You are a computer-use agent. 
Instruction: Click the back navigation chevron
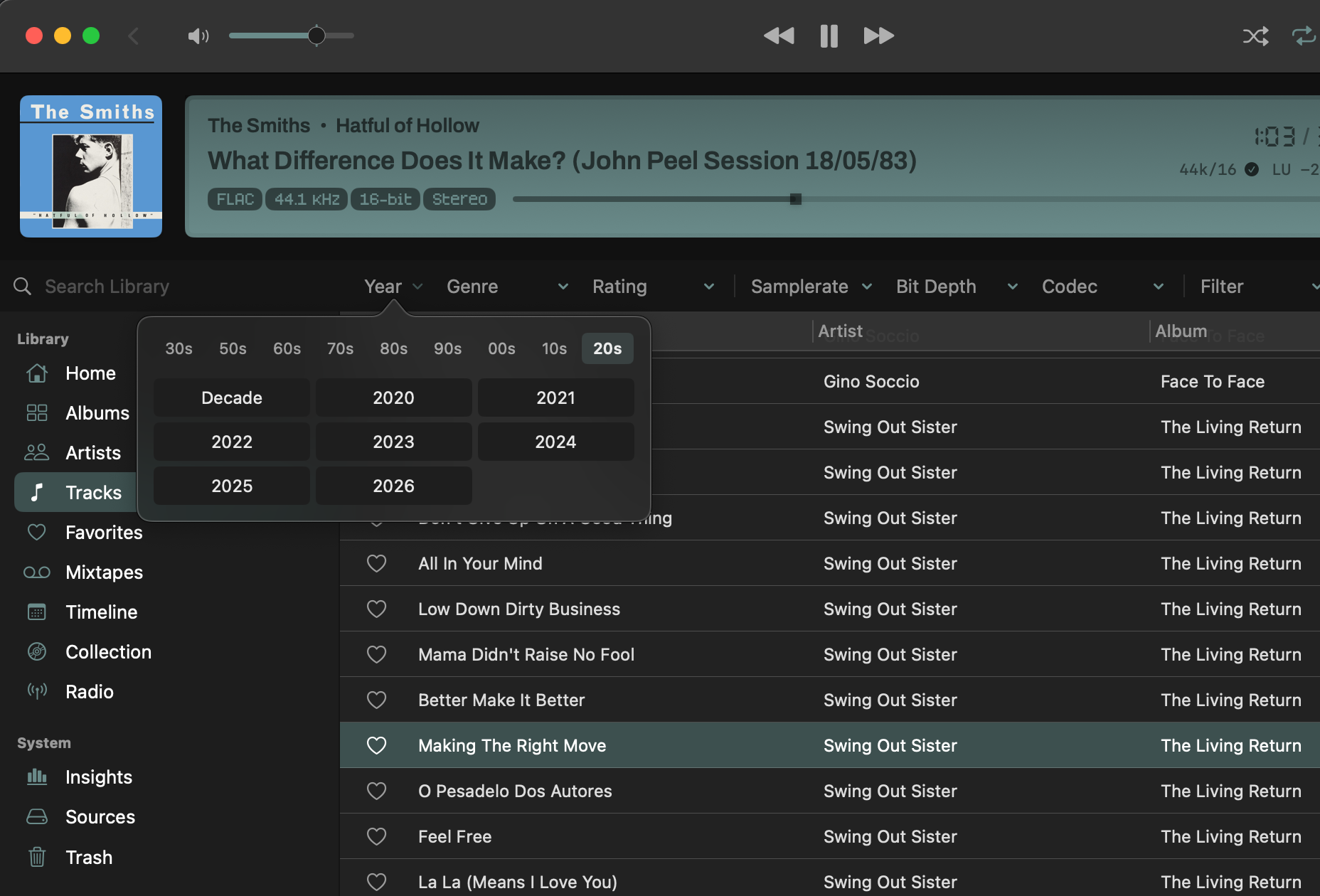pyautogui.click(x=133, y=36)
